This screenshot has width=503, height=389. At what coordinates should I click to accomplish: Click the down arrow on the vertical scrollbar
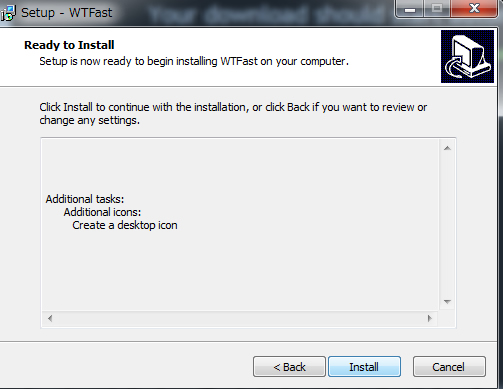pyautogui.click(x=447, y=302)
